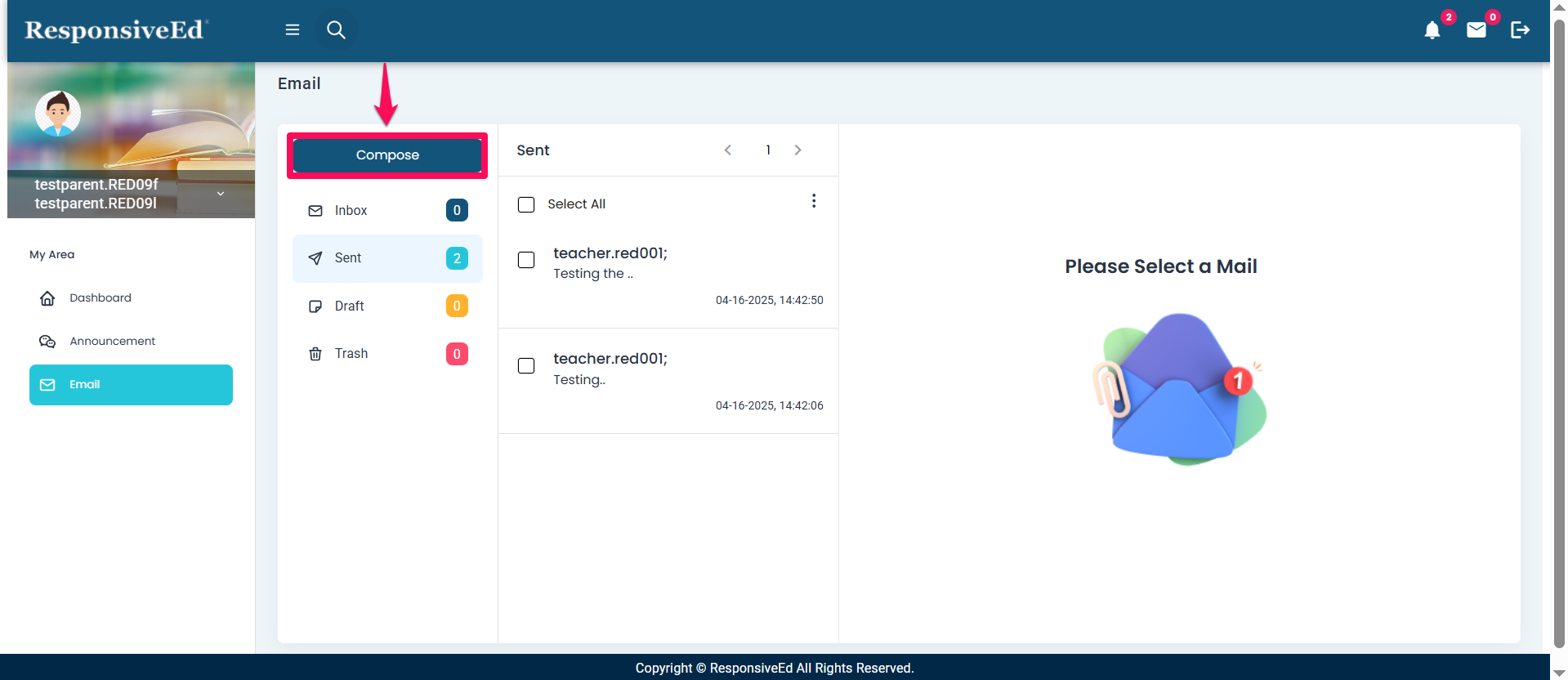Click the Compose button
The width and height of the screenshot is (1568, 680).
[x=387, y=155]
